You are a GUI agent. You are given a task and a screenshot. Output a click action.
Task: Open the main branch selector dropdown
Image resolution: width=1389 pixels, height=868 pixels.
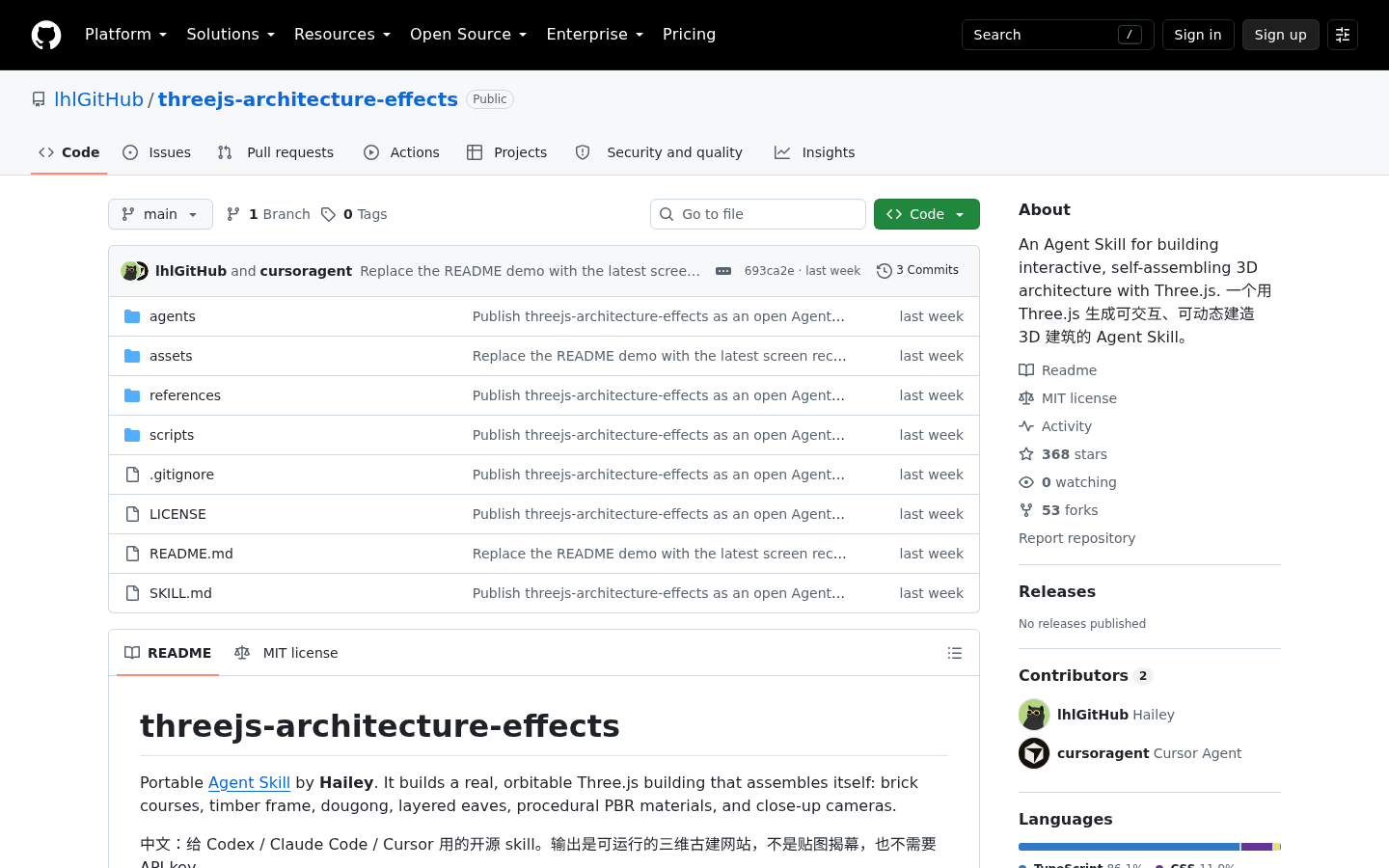coord(160,214)
